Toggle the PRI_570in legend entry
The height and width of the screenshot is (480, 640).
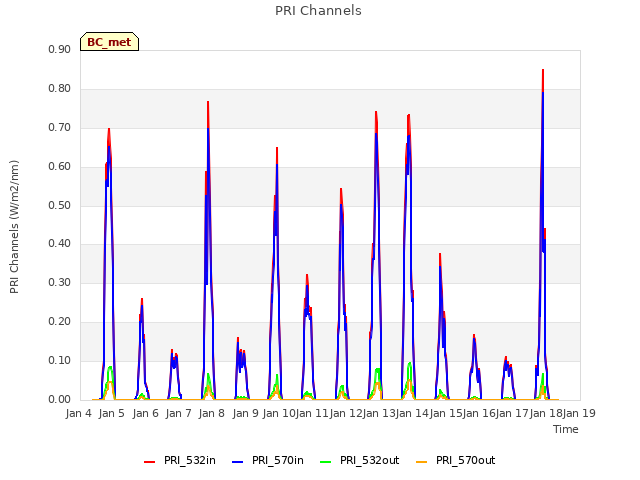[268, 460]
